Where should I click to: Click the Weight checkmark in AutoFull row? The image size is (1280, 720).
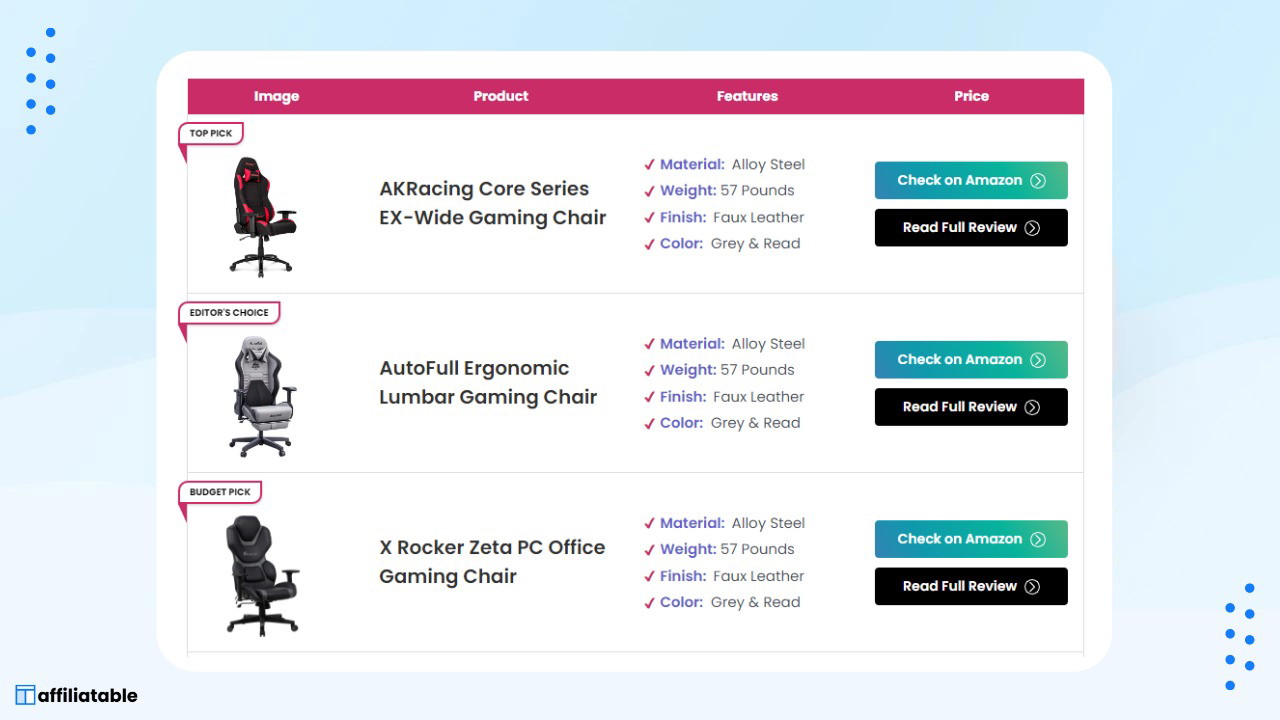[650, 370]
